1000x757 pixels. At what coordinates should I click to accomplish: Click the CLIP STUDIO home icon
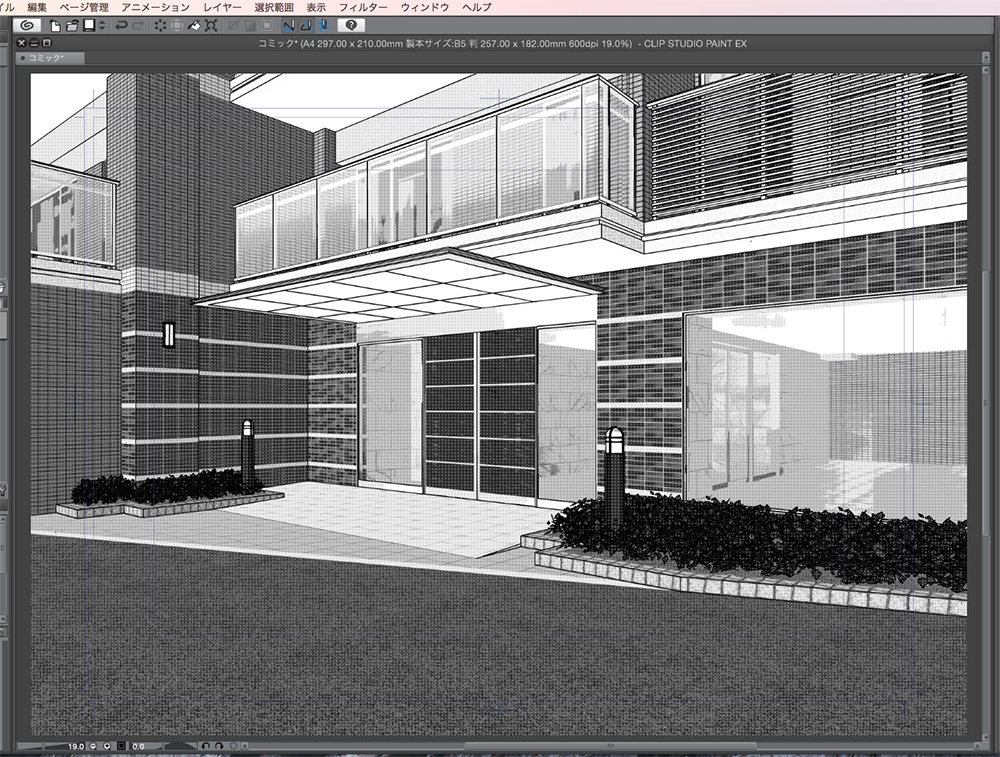point(27,26)
